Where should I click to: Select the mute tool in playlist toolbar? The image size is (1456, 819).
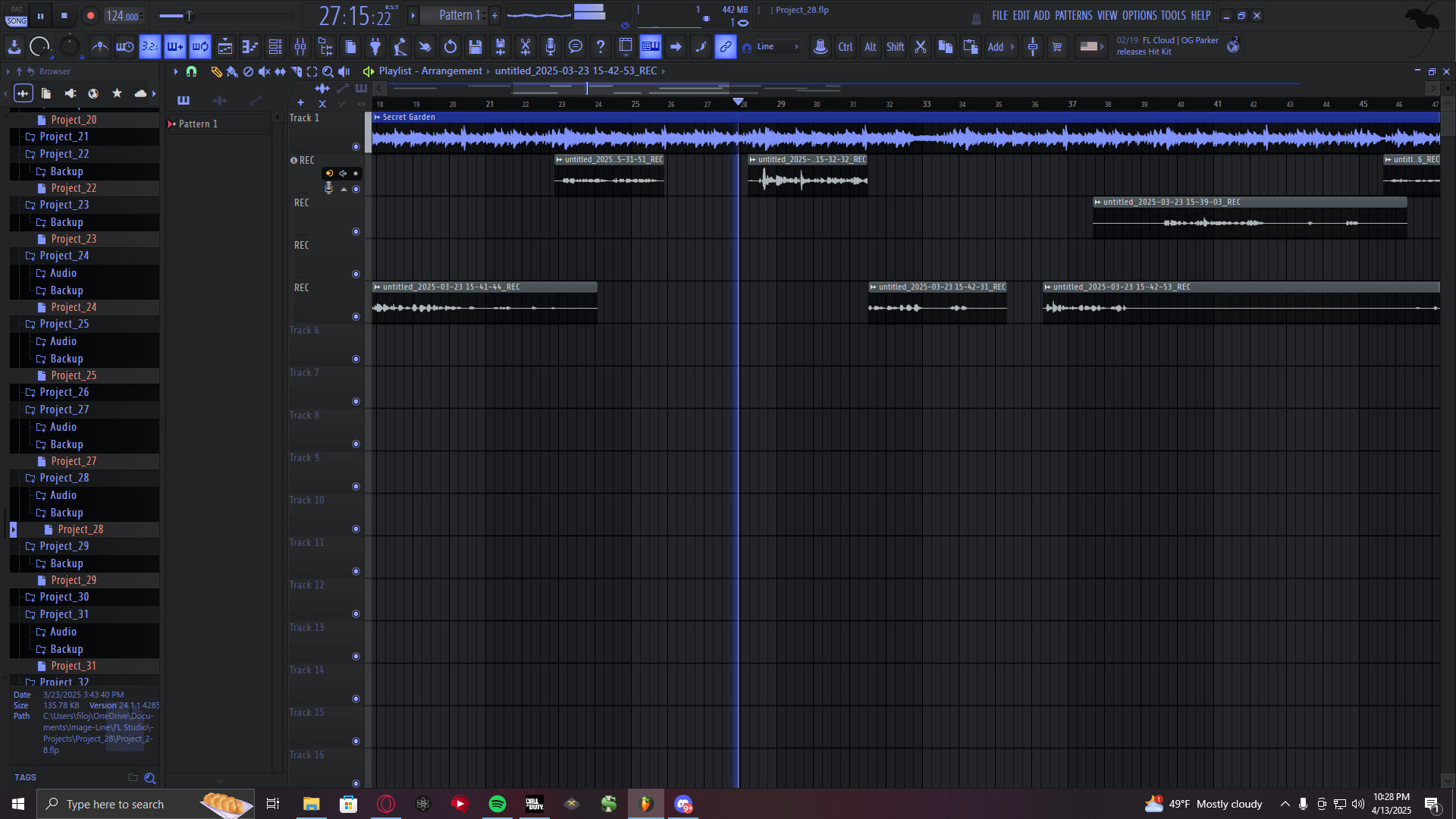tap(264, 71)
